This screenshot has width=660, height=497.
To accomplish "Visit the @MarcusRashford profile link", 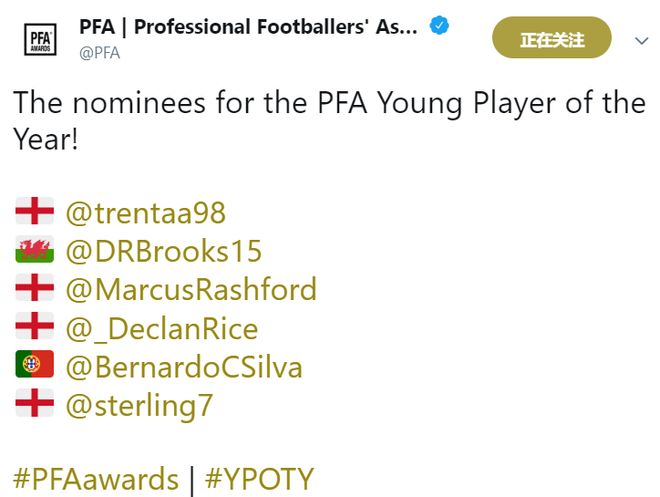I will pyautogui.click(x=191, y=290).
